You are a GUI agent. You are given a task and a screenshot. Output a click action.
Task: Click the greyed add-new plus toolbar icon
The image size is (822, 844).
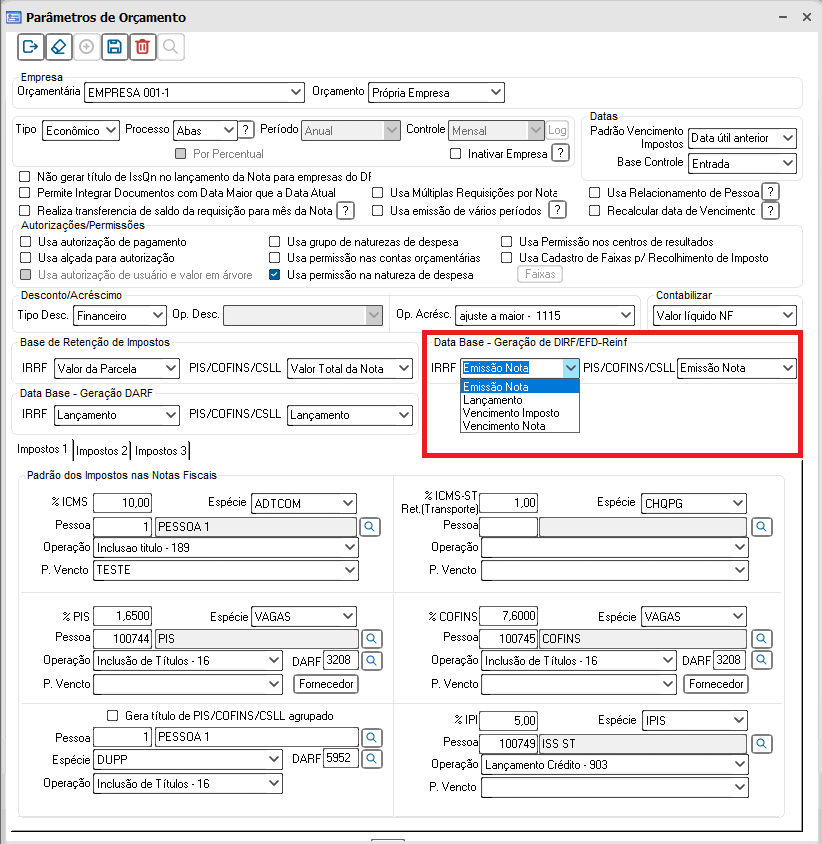click(x=86, y=47)
